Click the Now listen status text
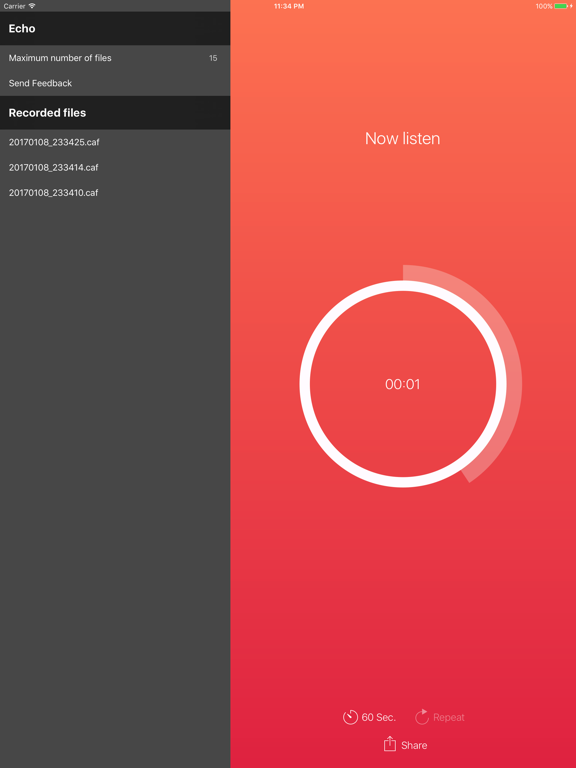 403,139
